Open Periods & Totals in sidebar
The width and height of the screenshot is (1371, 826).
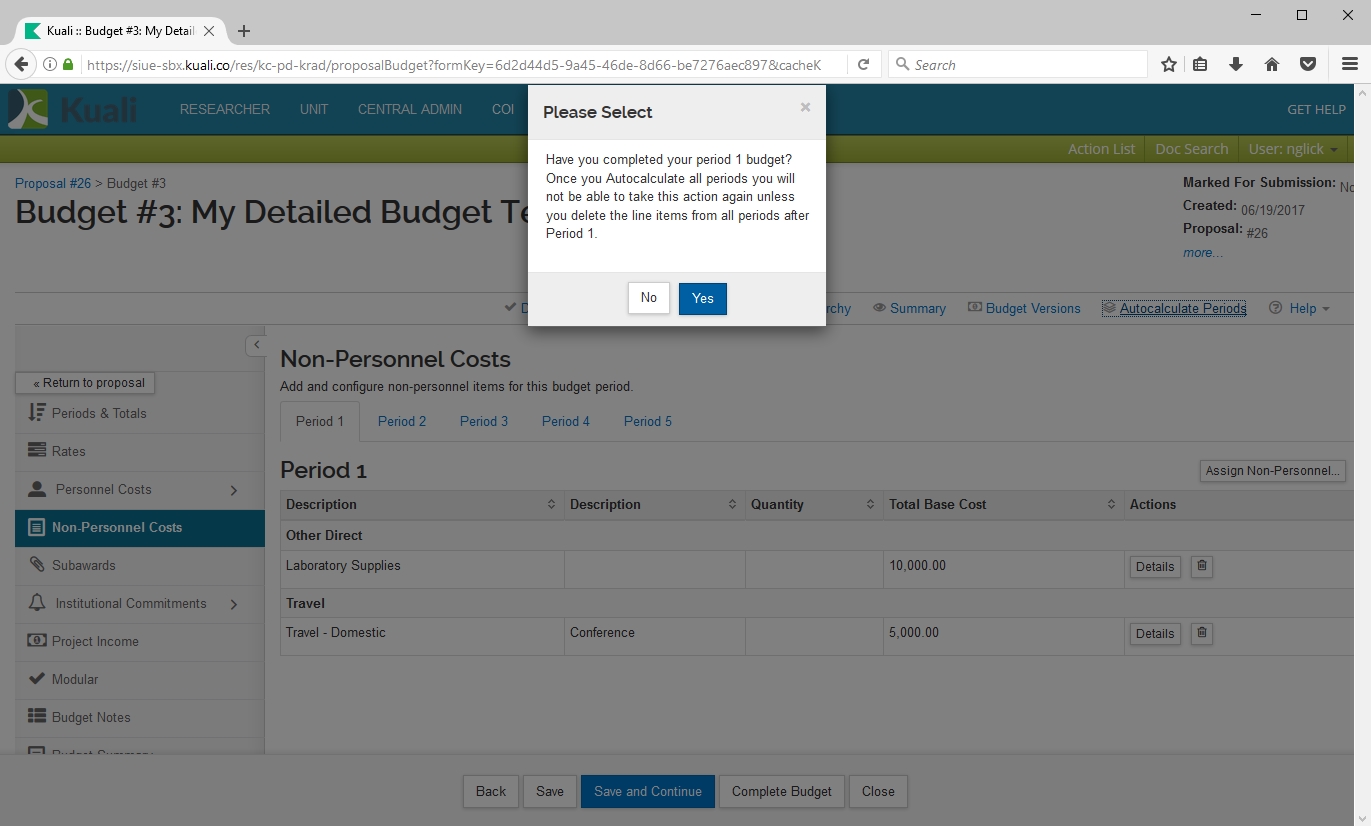pyautogui.click(x=98, y=413)
